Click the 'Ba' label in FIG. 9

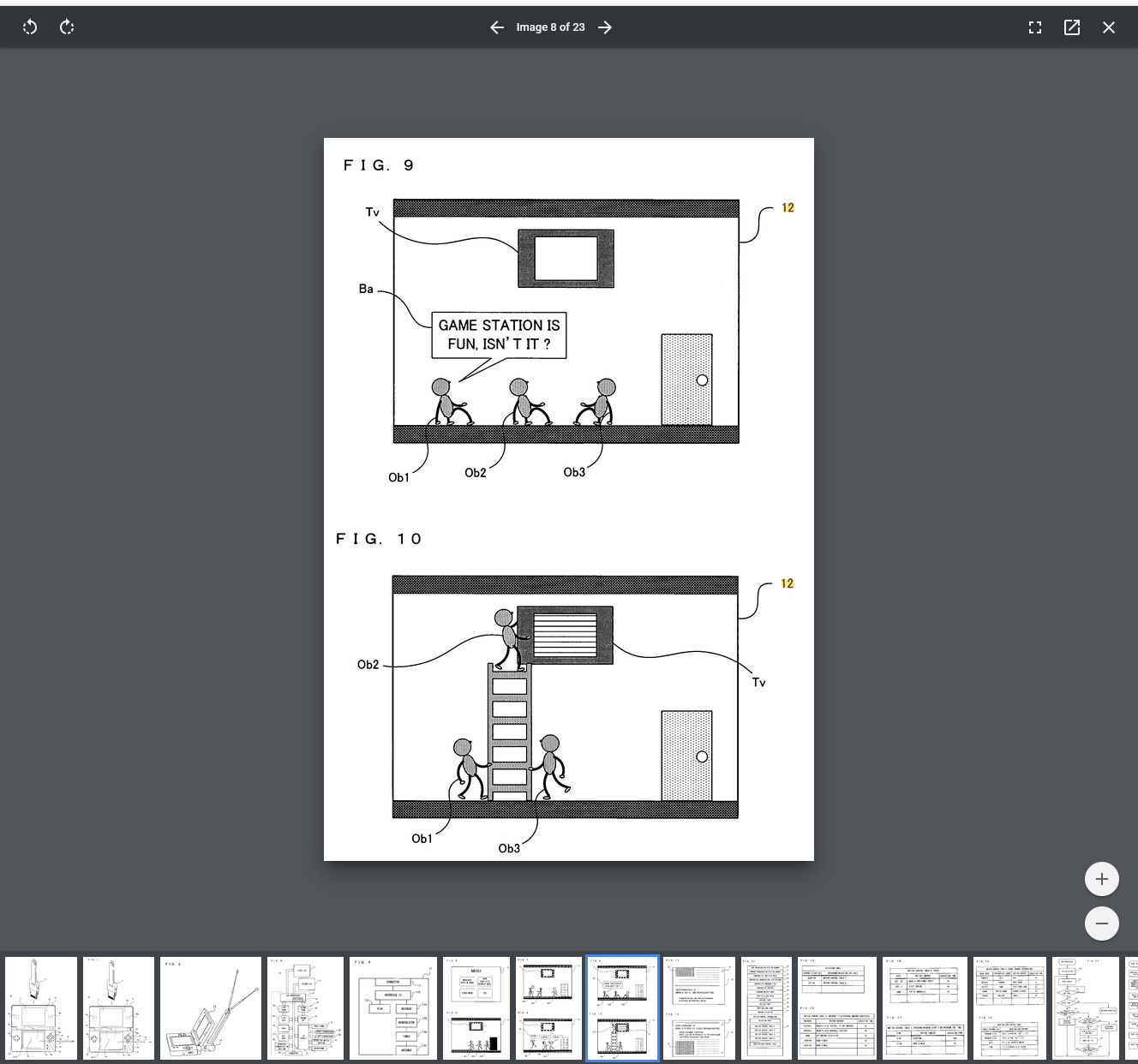tap(366, 289)
